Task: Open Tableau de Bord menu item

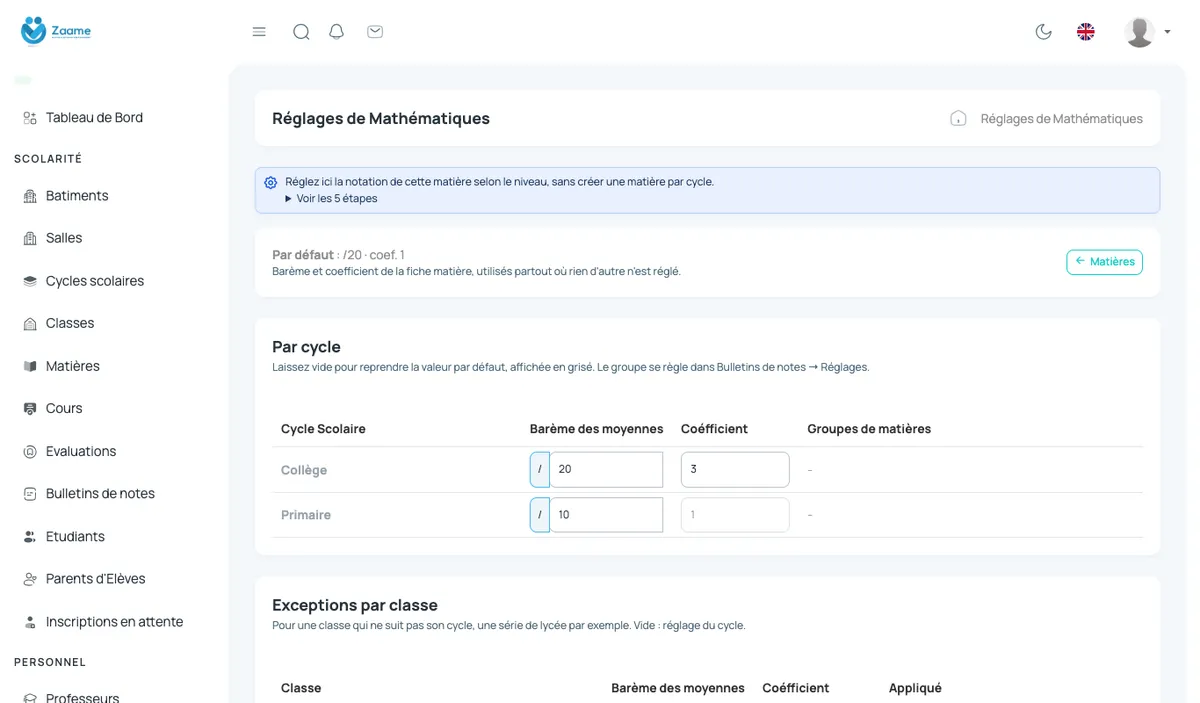Action: [x=94, y=118]
